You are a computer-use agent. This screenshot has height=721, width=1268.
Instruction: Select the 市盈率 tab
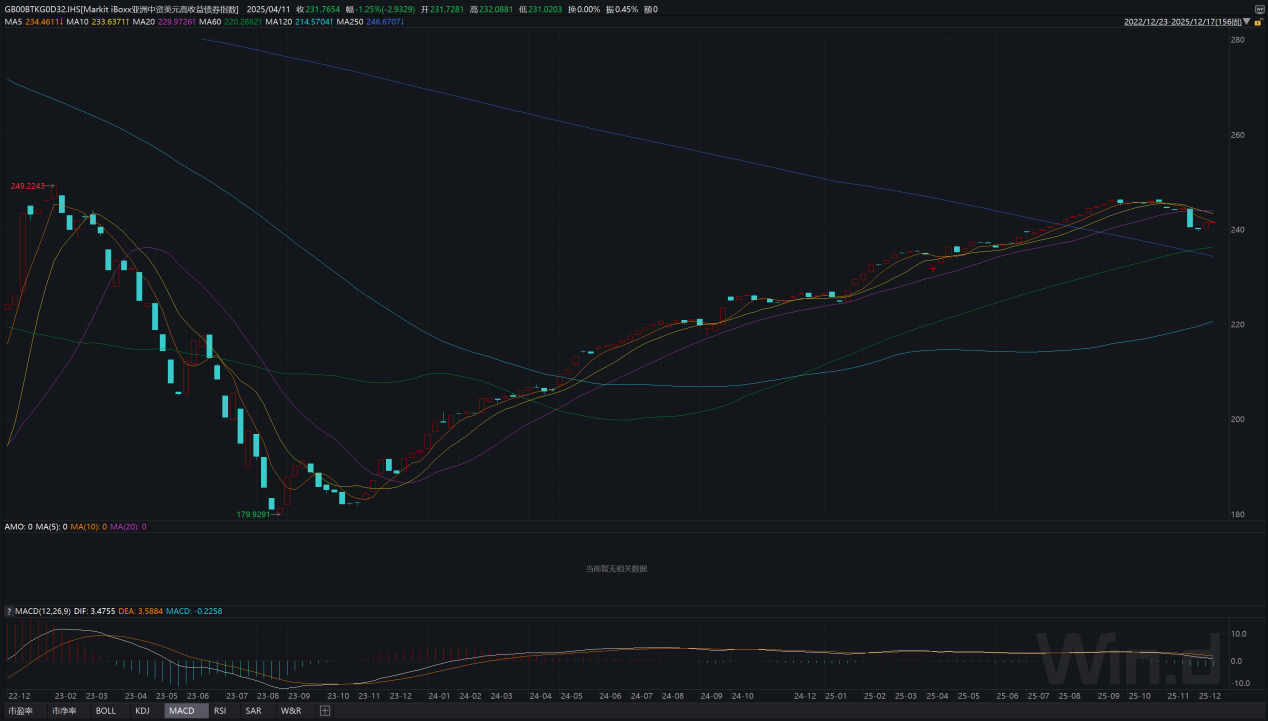(x=21, y=711)
